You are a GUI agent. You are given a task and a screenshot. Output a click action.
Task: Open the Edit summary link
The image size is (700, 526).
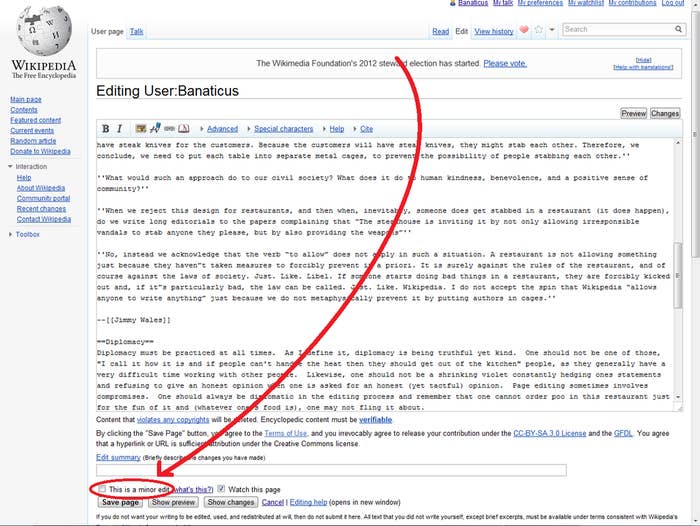coord(118,457)
